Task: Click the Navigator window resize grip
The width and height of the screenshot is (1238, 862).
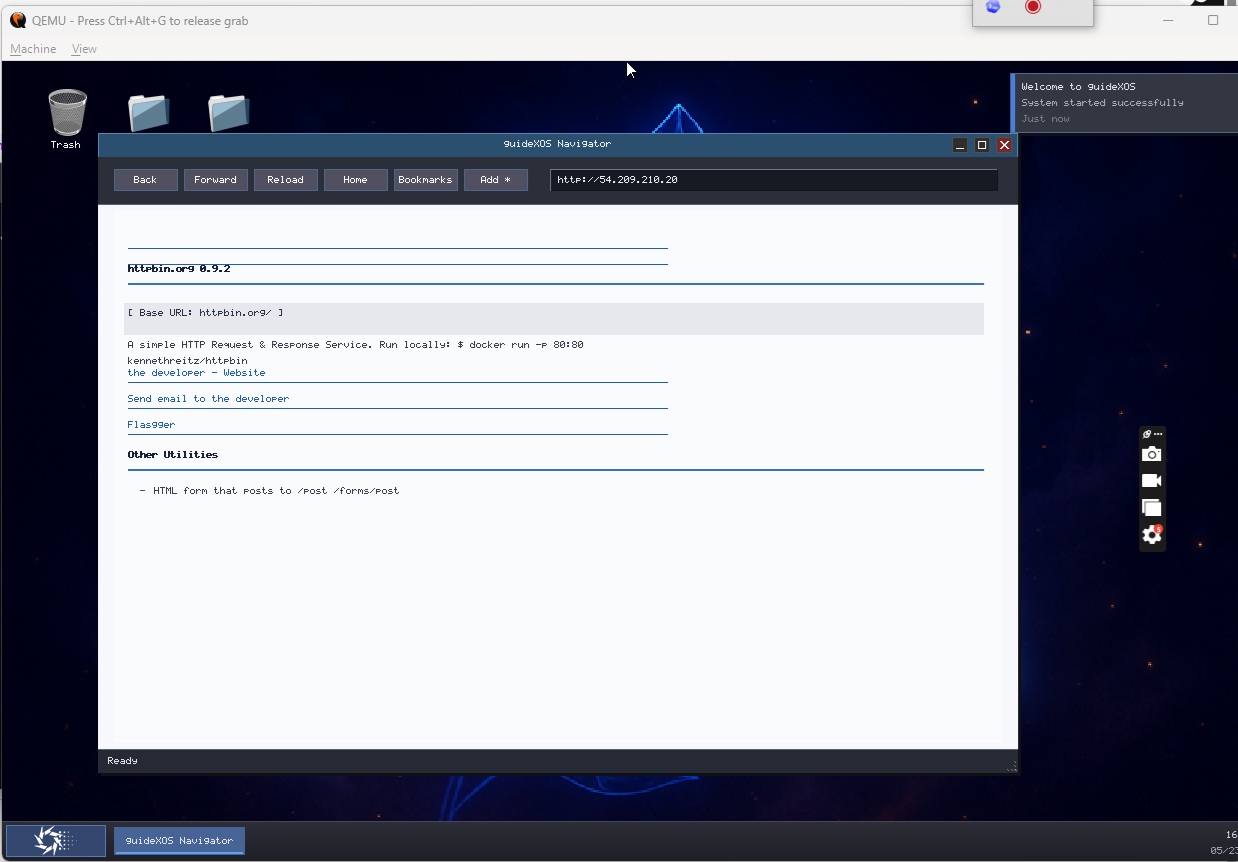Action: pos(1011,766)
